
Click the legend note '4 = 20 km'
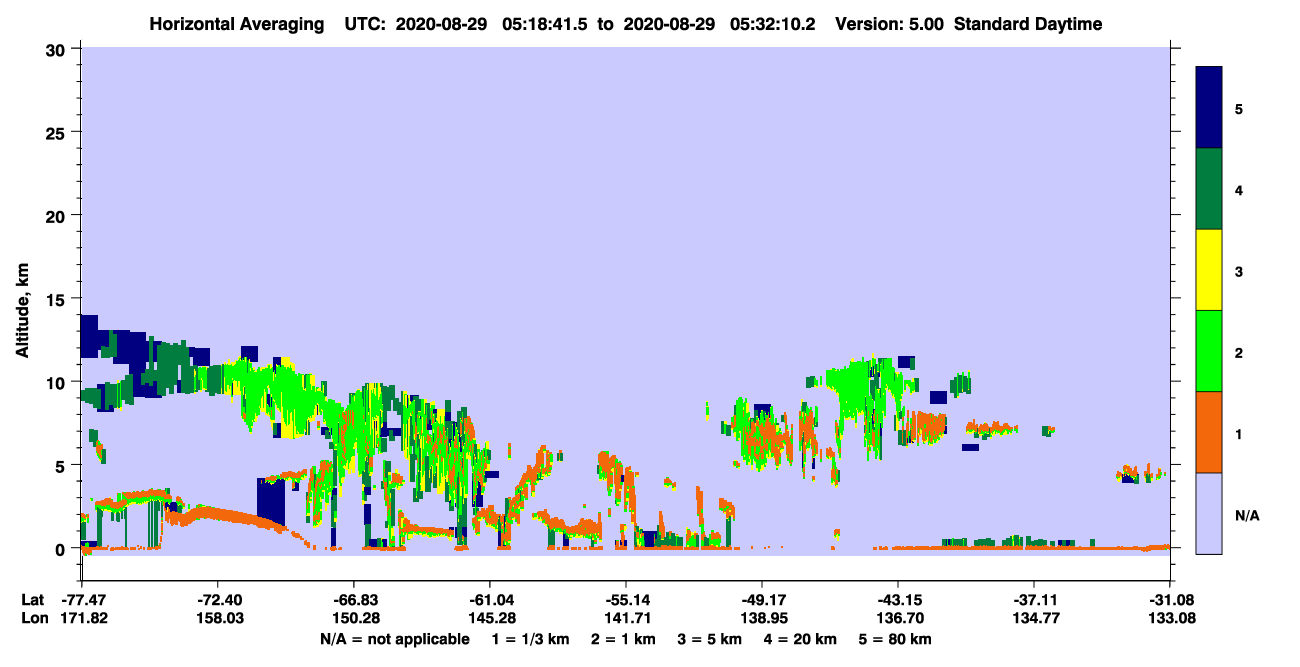[802, 639]
